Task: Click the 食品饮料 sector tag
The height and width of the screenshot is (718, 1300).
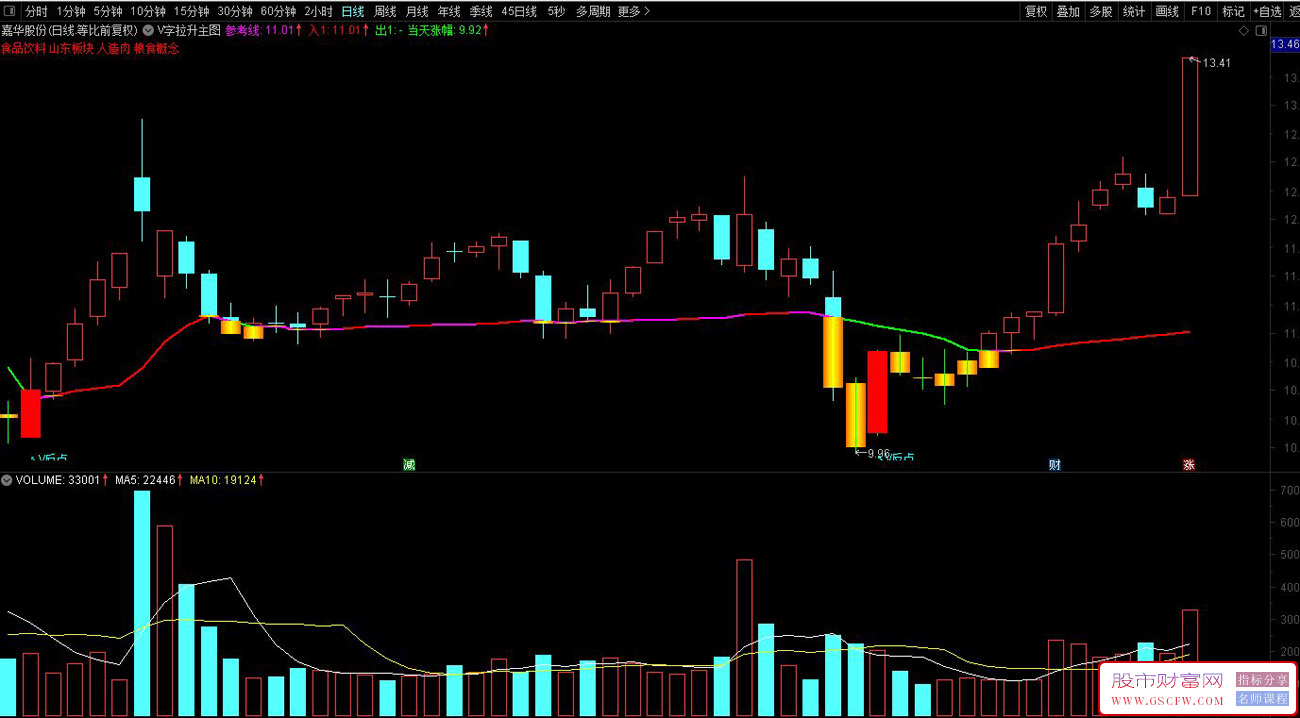Action: (x=24, y=48)
